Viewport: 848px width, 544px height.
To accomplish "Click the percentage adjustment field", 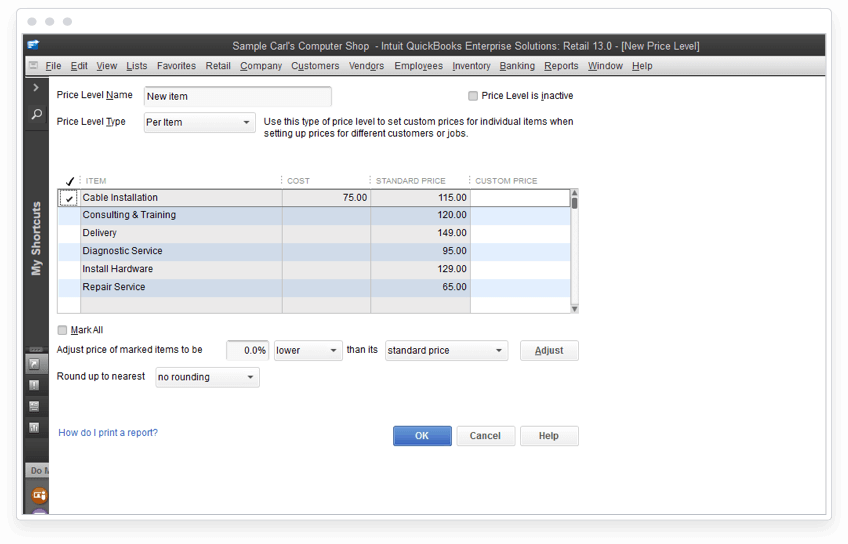I will tap(247, 350).
